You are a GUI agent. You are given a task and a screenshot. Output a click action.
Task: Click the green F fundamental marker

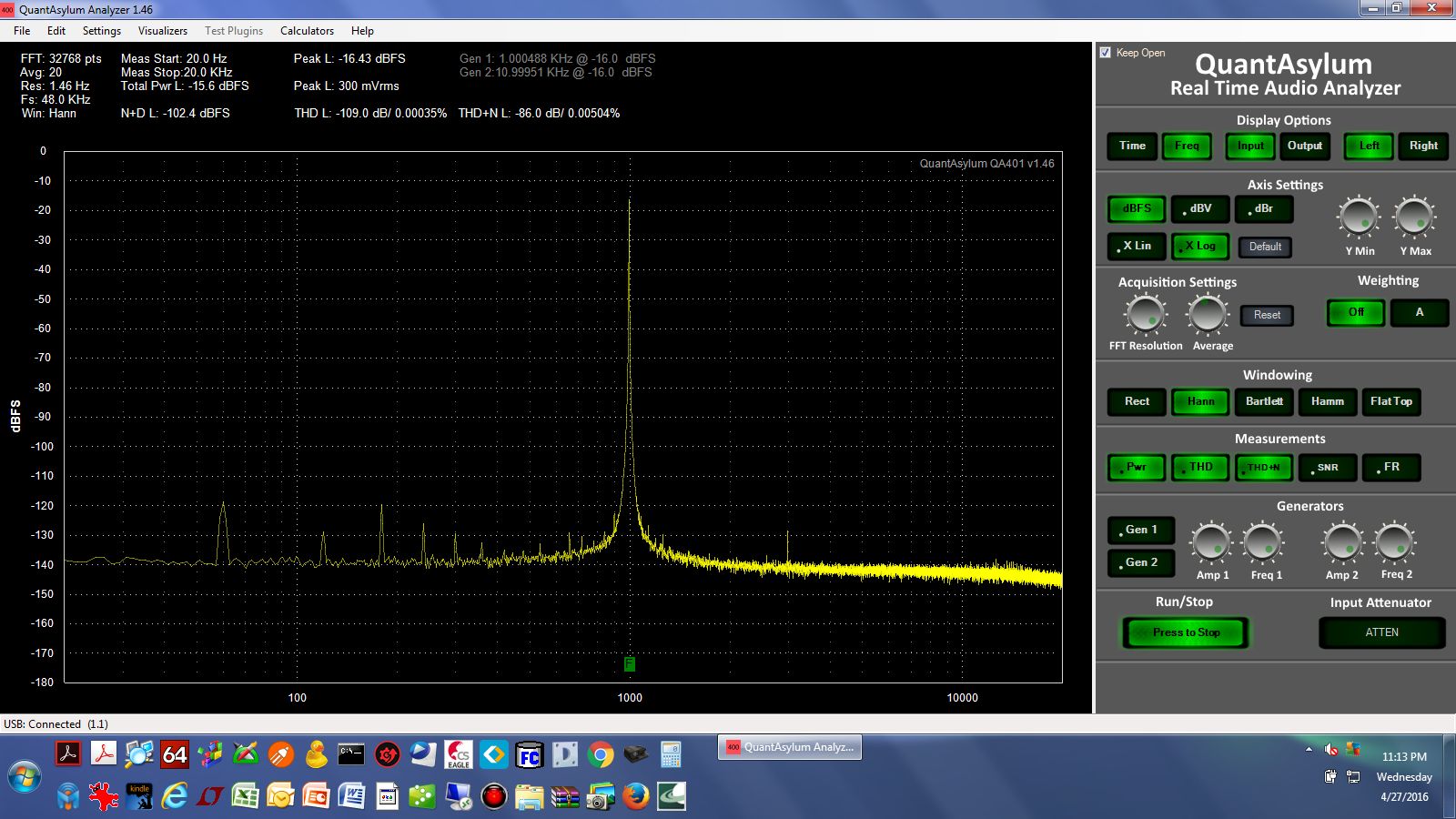629,664
